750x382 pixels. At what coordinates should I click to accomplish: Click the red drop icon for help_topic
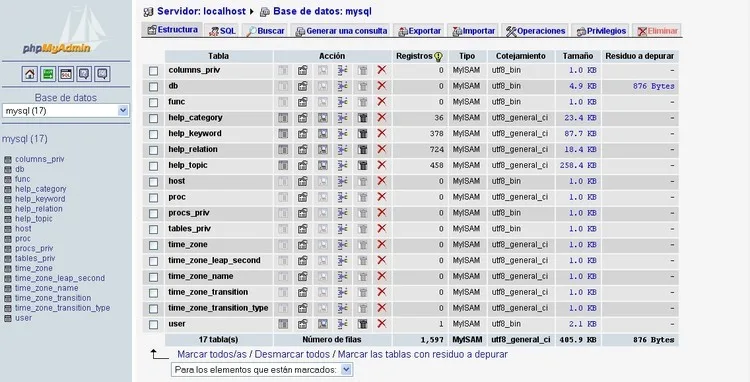coord(382,165)
